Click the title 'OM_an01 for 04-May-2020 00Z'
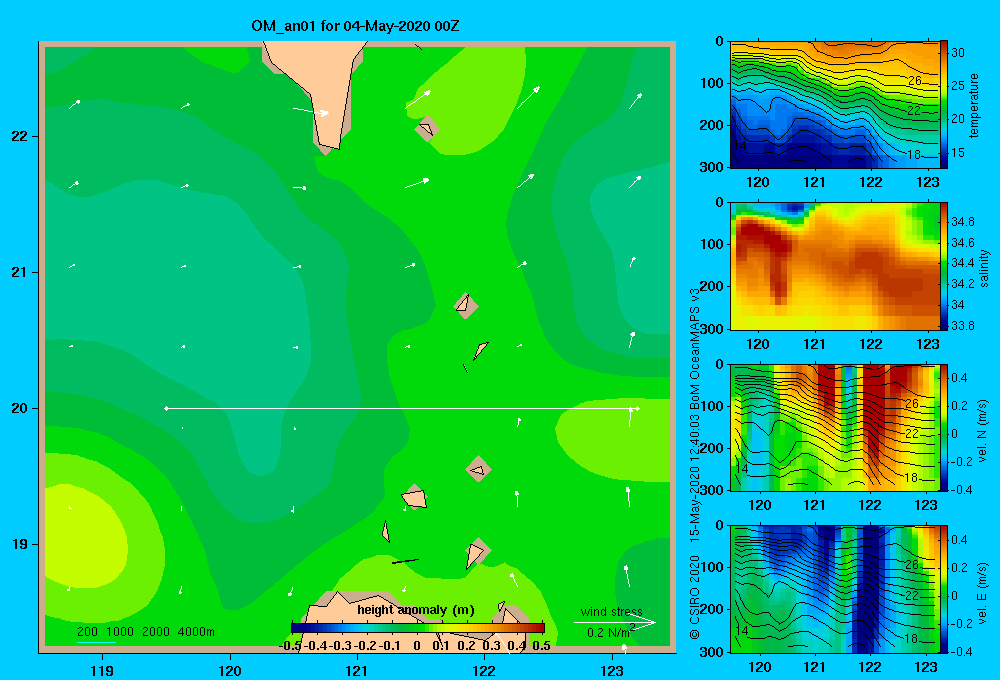Viewport: 1000px width, 680px height. click(355, 26)
